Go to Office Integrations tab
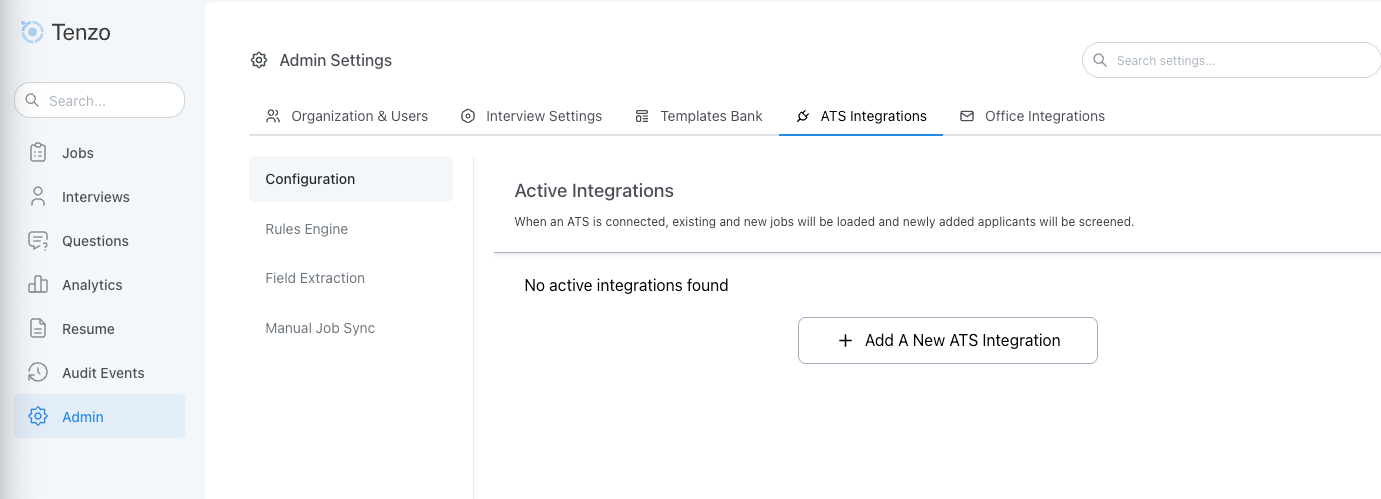This screenshot has height=499, width=1381. coord(1032,116)
